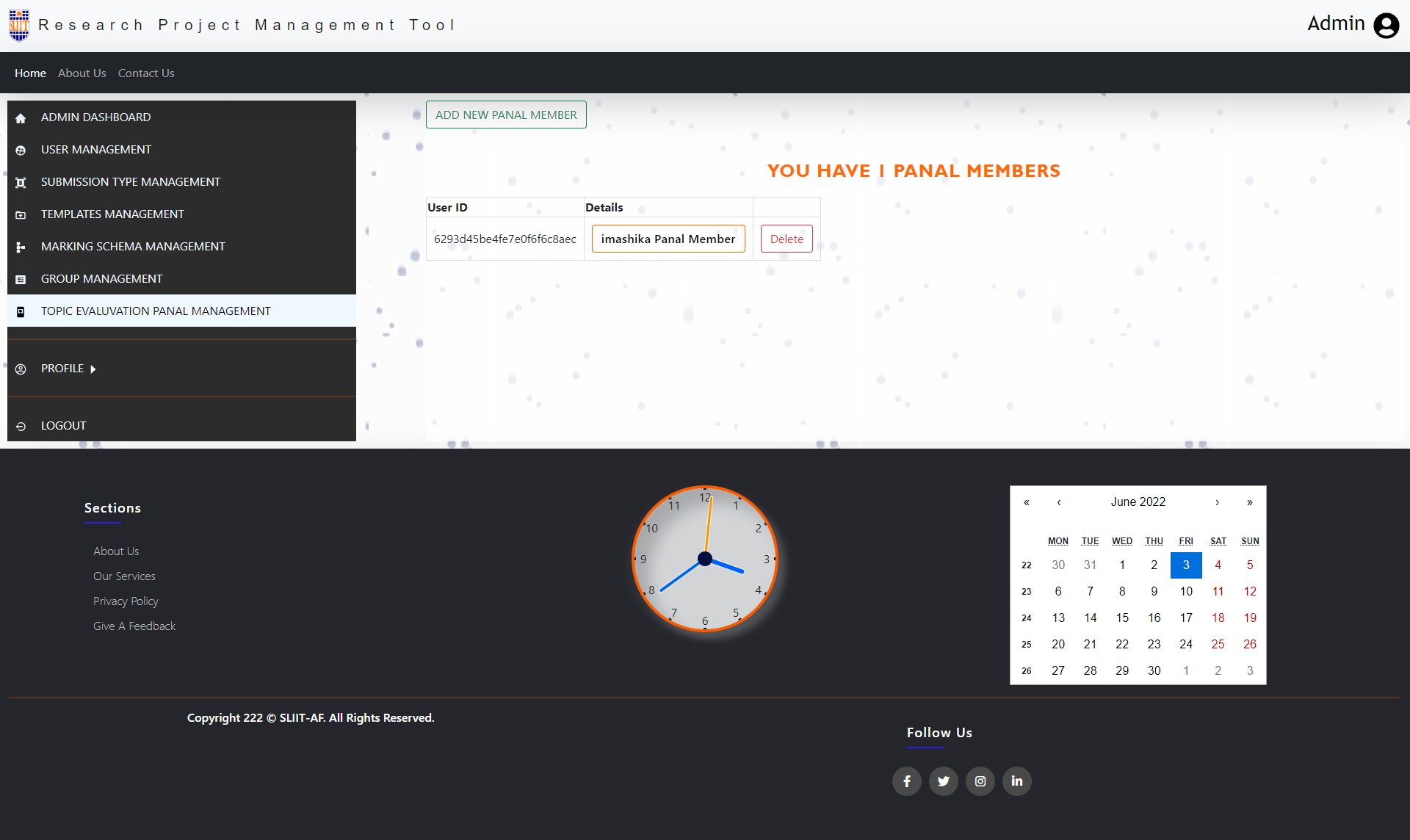The image size is (1410, 840).
Task: Click the Topic Evaluation Panel Management icon
Action: 21,310
